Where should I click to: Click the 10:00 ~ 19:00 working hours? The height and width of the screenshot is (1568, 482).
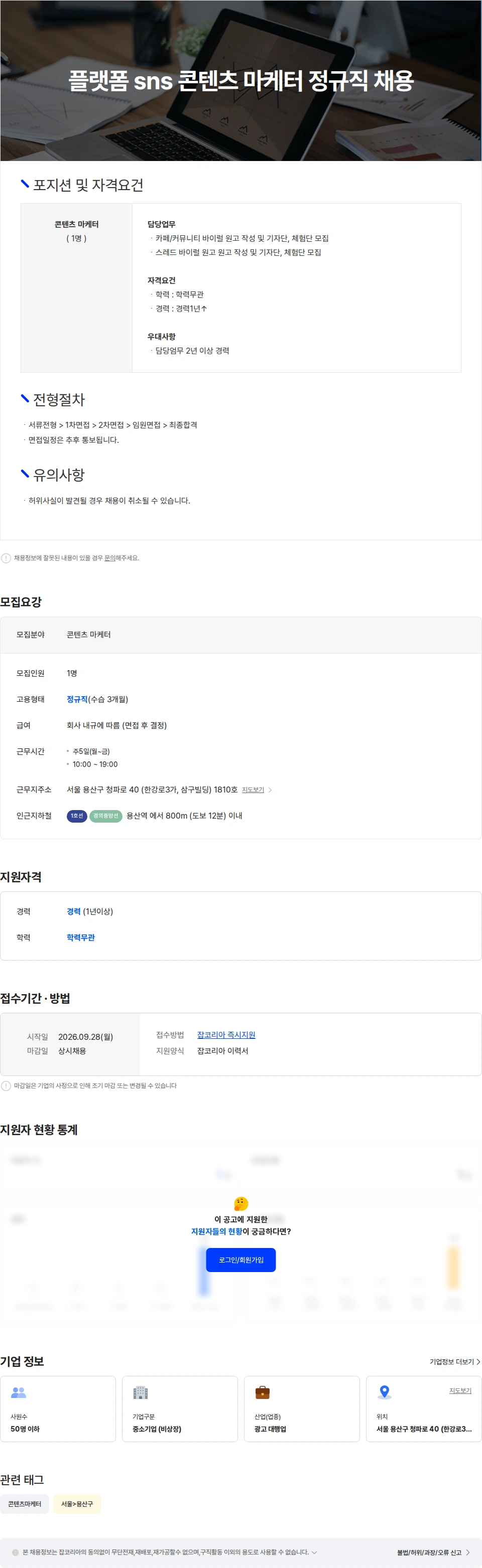95,764
